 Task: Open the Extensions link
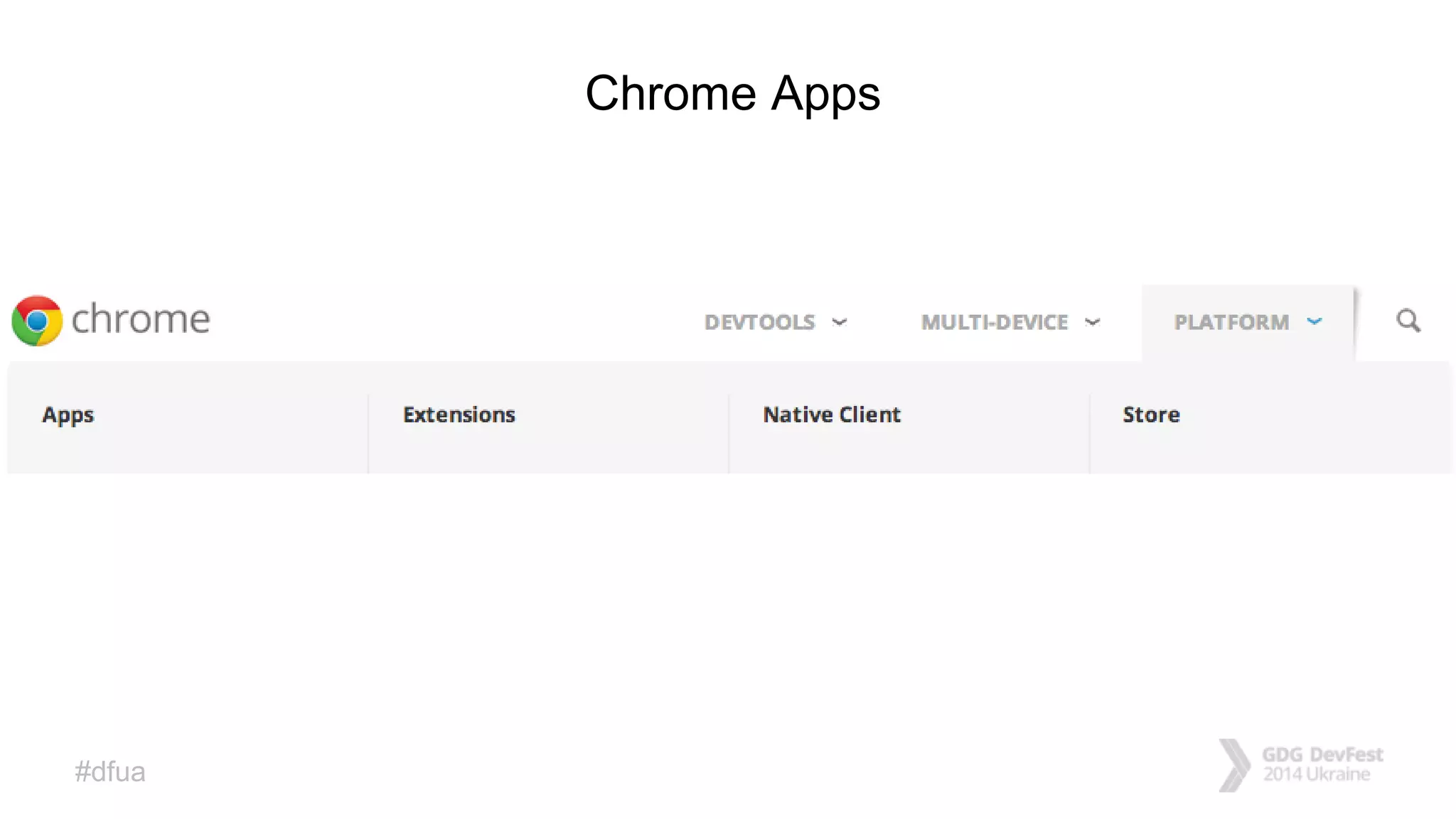point(459,414)
